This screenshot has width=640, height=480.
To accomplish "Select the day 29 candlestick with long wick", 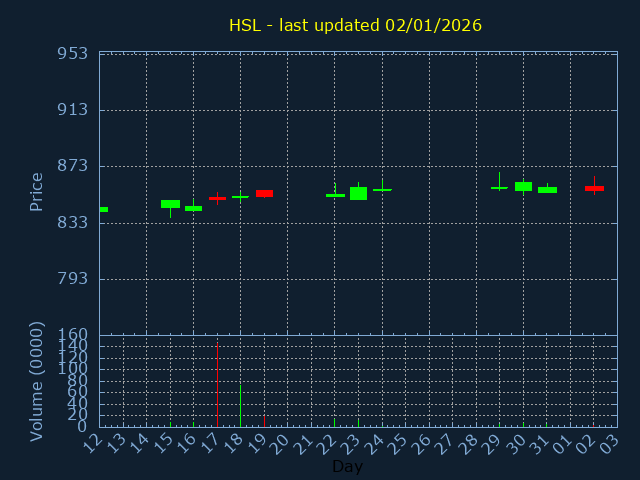I will point(499,187).
